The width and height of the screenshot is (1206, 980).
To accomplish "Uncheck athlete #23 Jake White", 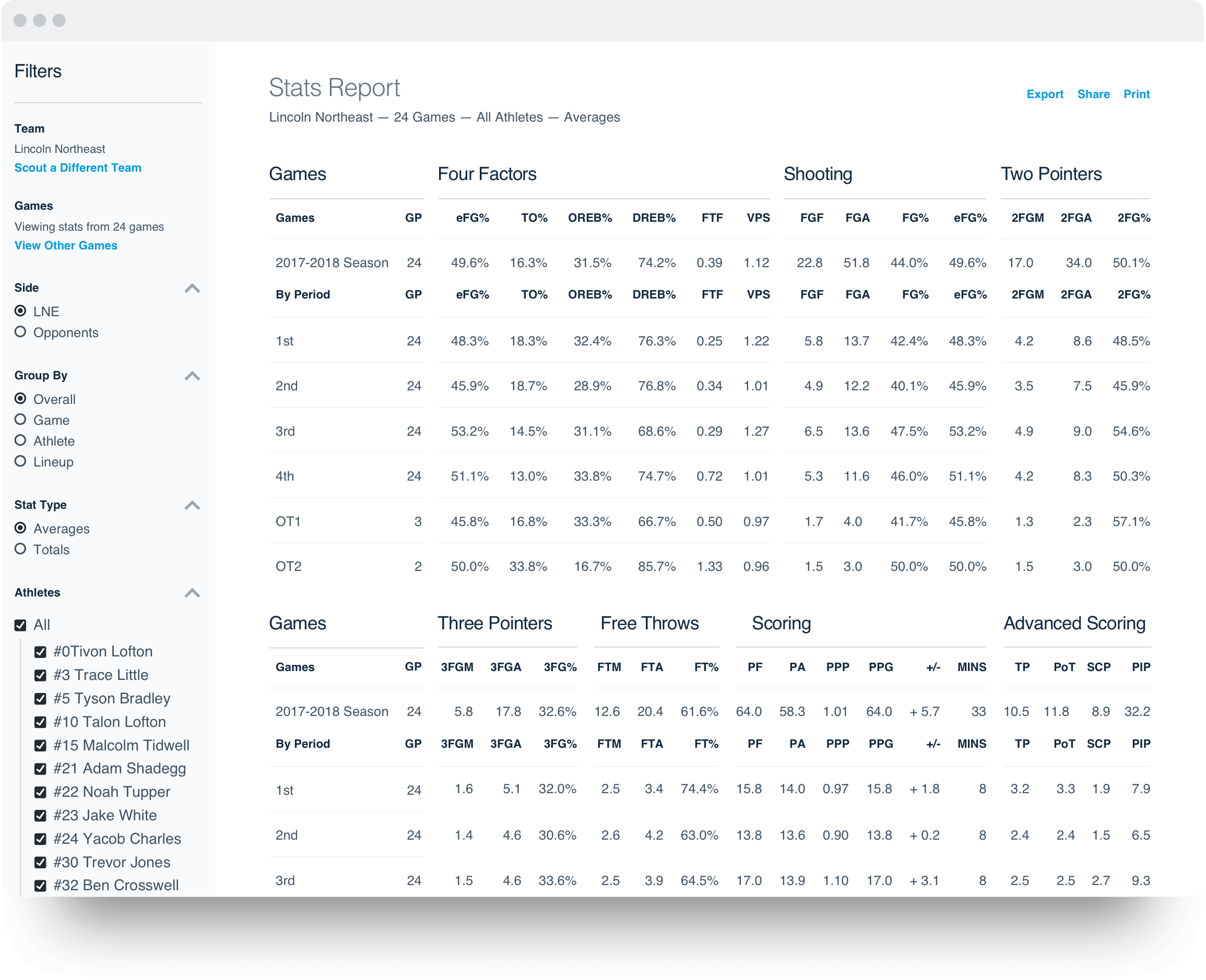I will point(40,815).
